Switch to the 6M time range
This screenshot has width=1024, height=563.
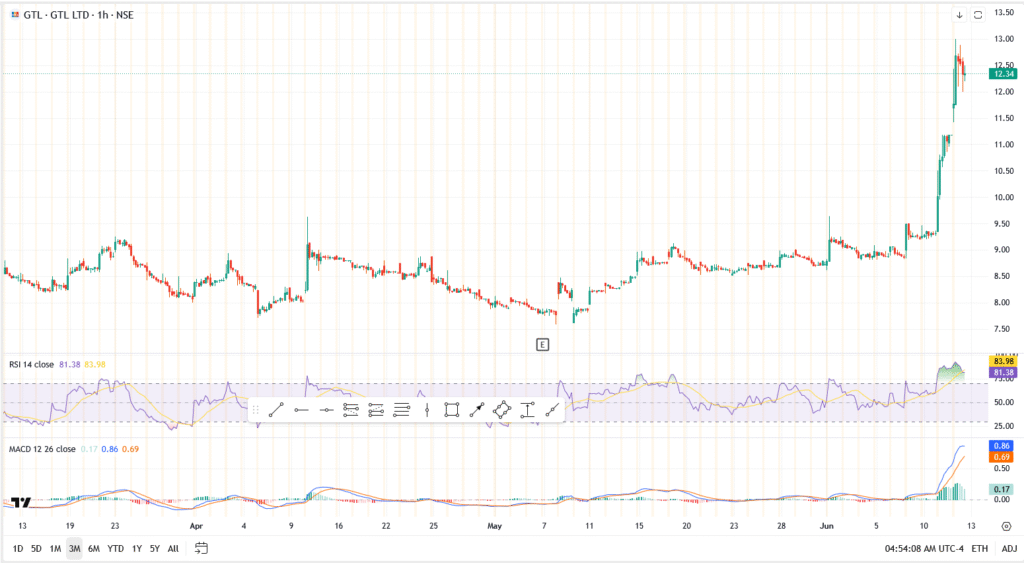pyautogui.click(x=93, y=548)
